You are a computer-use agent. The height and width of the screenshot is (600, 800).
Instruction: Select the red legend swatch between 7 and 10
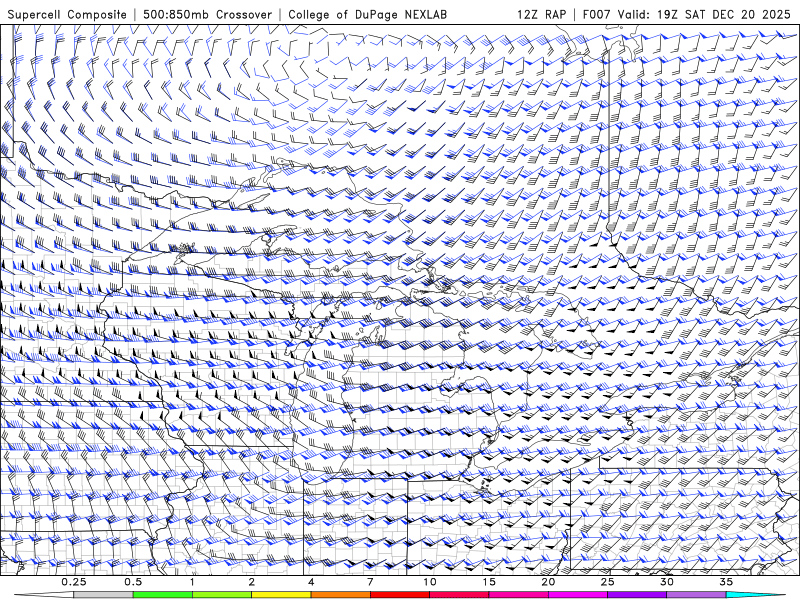[x=399, y=595]
